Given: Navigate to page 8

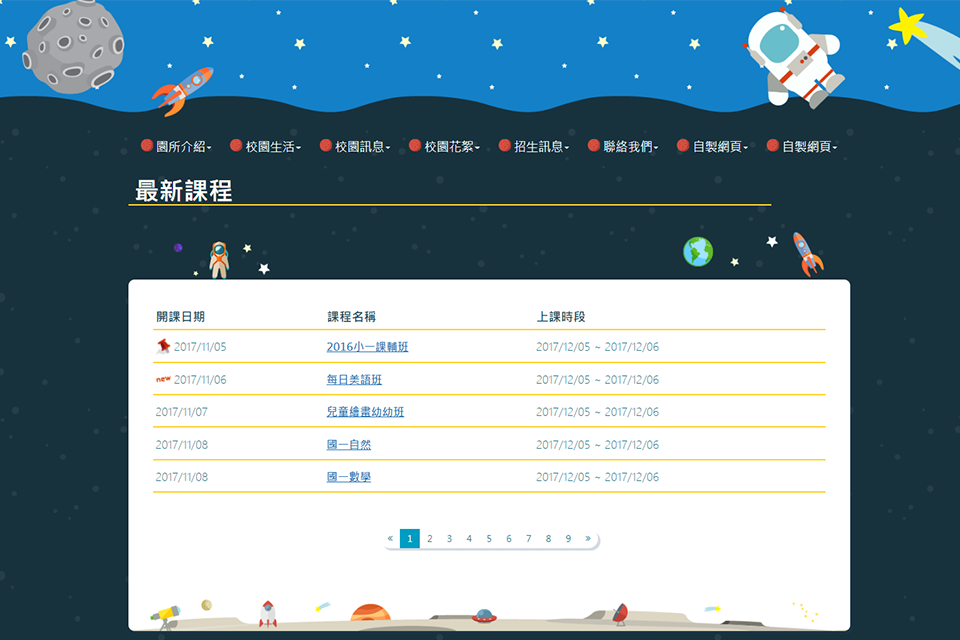Looking at the screenshot, I should click(548, 538).
